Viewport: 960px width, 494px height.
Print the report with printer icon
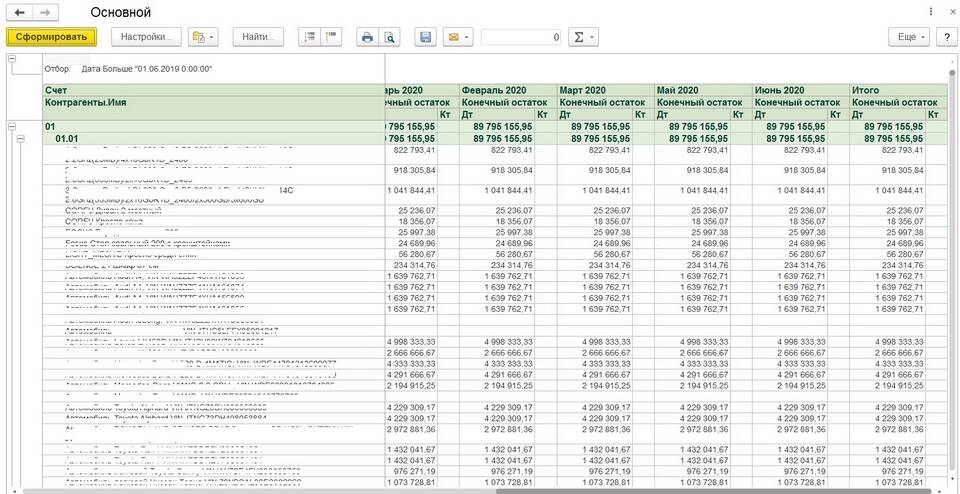(x=367, y=37)
